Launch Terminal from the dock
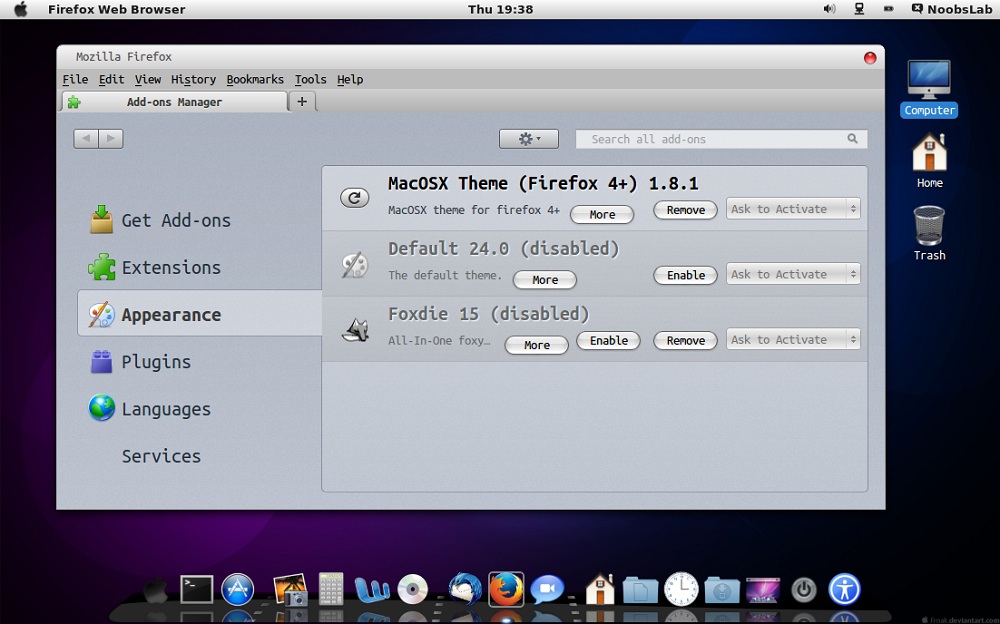This screenshot has width=1000, height=624. tap(196, 589)
